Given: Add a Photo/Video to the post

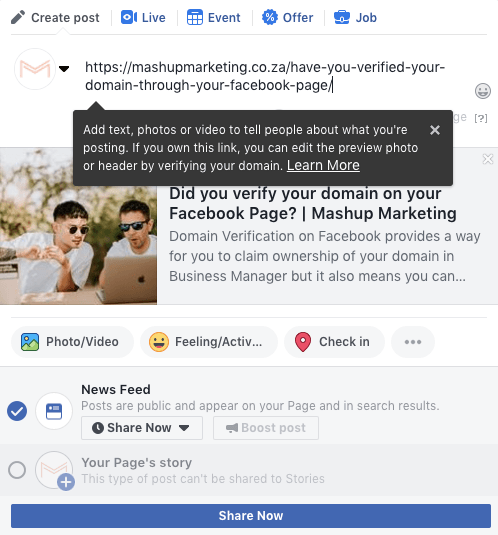Looking at the screenshot, I should [72, 342].
